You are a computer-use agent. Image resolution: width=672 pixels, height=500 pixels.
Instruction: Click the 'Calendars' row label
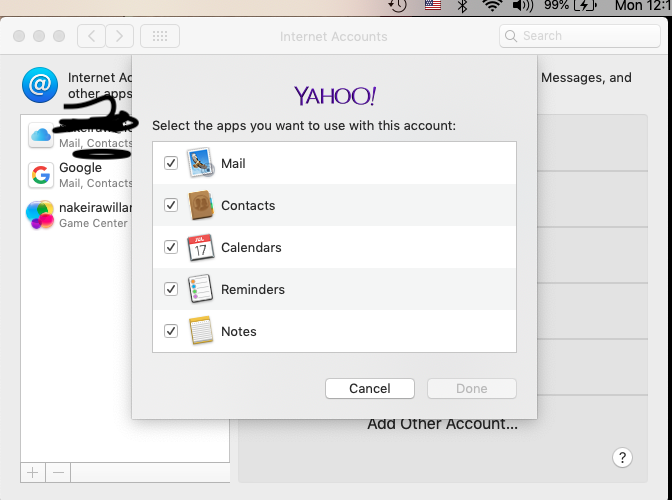251,248
